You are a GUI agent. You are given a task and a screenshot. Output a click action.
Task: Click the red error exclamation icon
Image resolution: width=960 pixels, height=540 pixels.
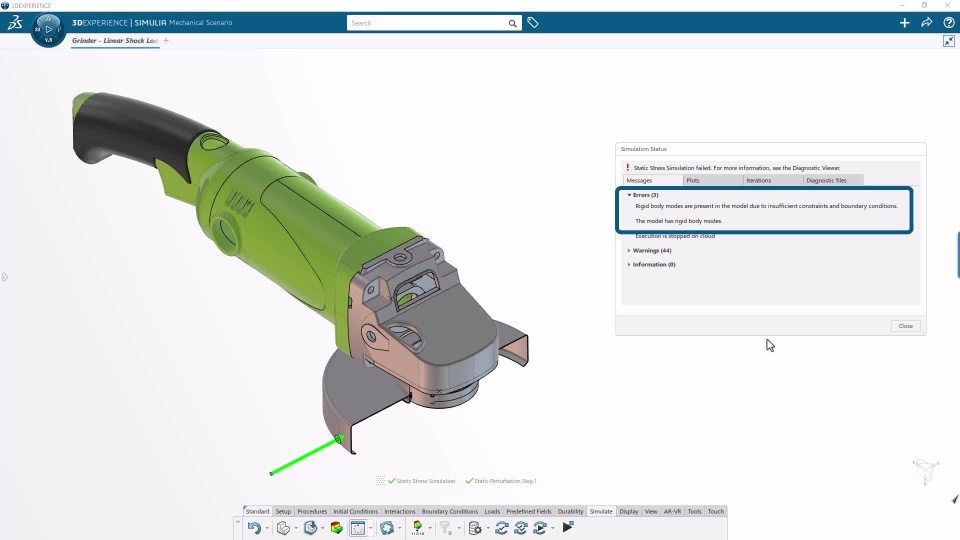click(628, 167)
